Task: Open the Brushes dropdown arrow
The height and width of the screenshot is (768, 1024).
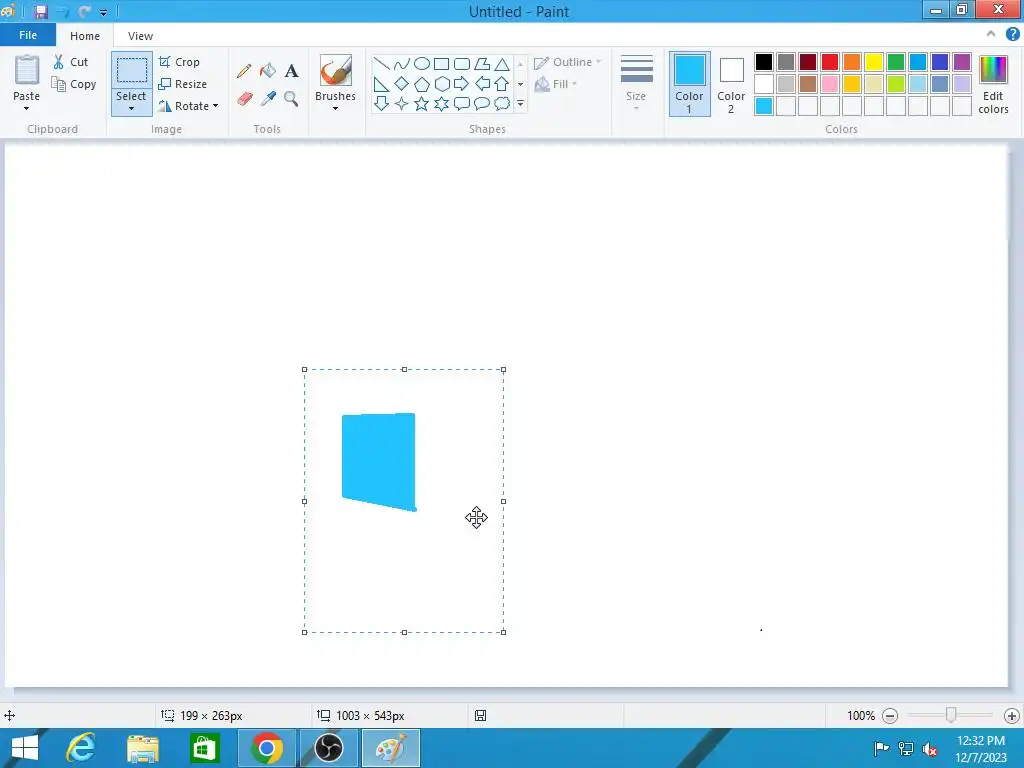Action: tap(335, 108)
